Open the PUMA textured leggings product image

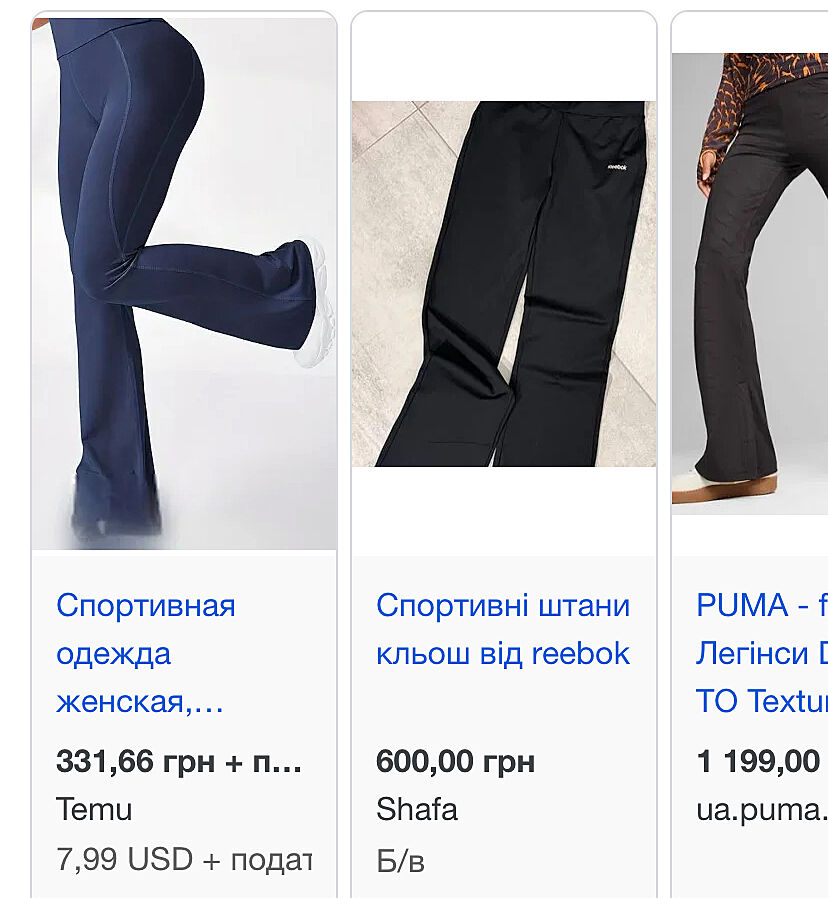click(x=750, y=283)
